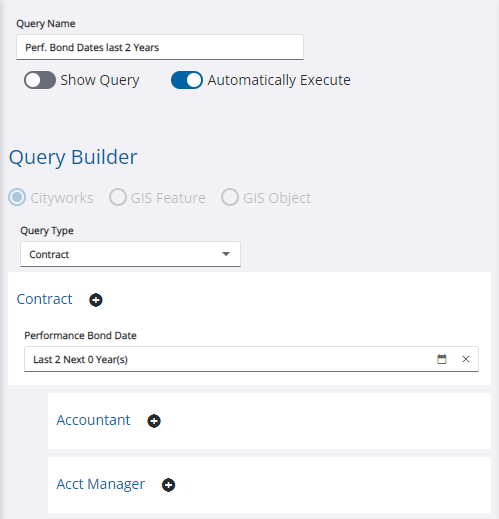This screenshot has height=519, width=499.
Task: Click the Contract value in Query Type
Action: click(x=49, y=254)
